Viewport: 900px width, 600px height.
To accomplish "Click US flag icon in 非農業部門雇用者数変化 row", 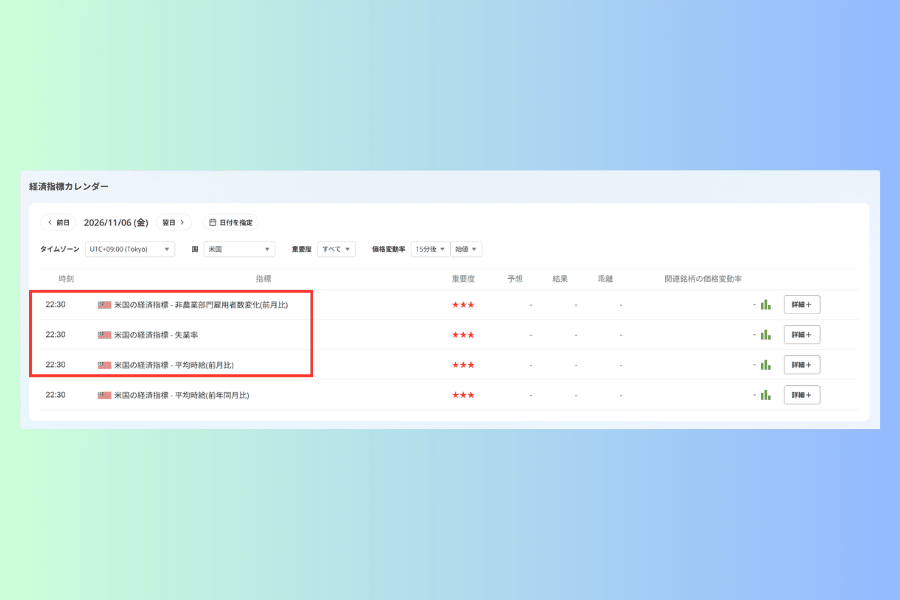I will (104, 305).
